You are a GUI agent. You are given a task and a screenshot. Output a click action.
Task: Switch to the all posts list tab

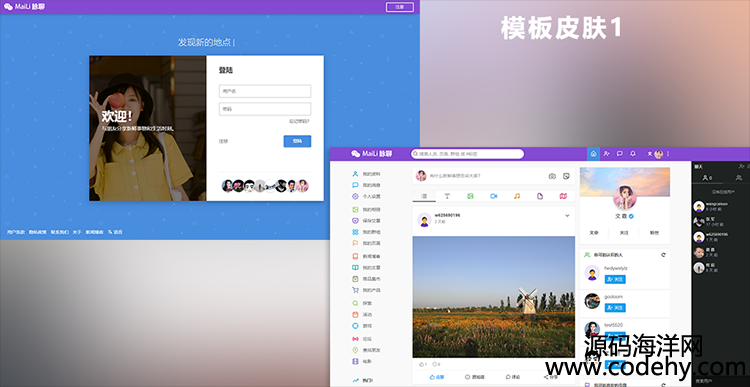[x=424, y=196]
